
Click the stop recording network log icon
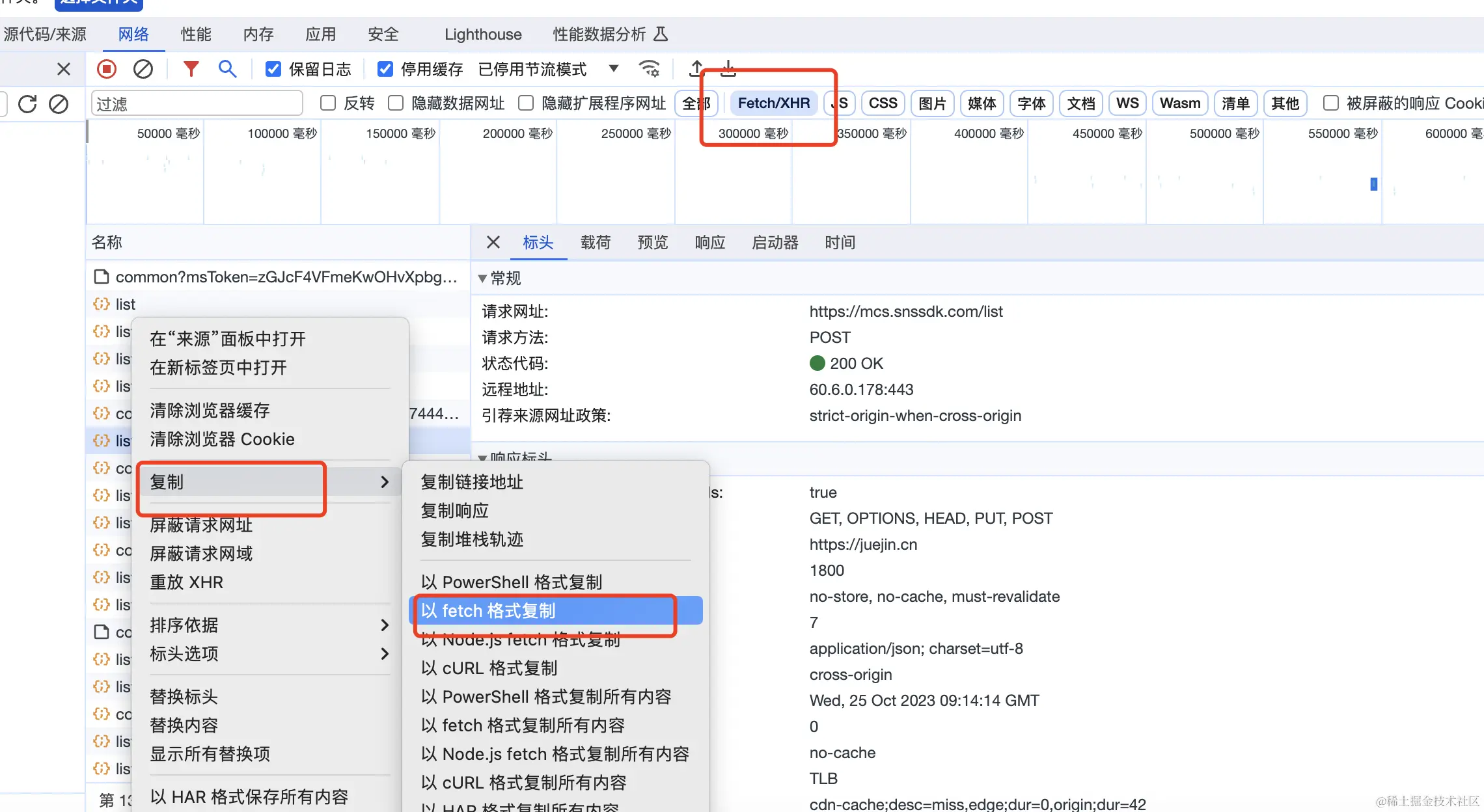[107, 69]
